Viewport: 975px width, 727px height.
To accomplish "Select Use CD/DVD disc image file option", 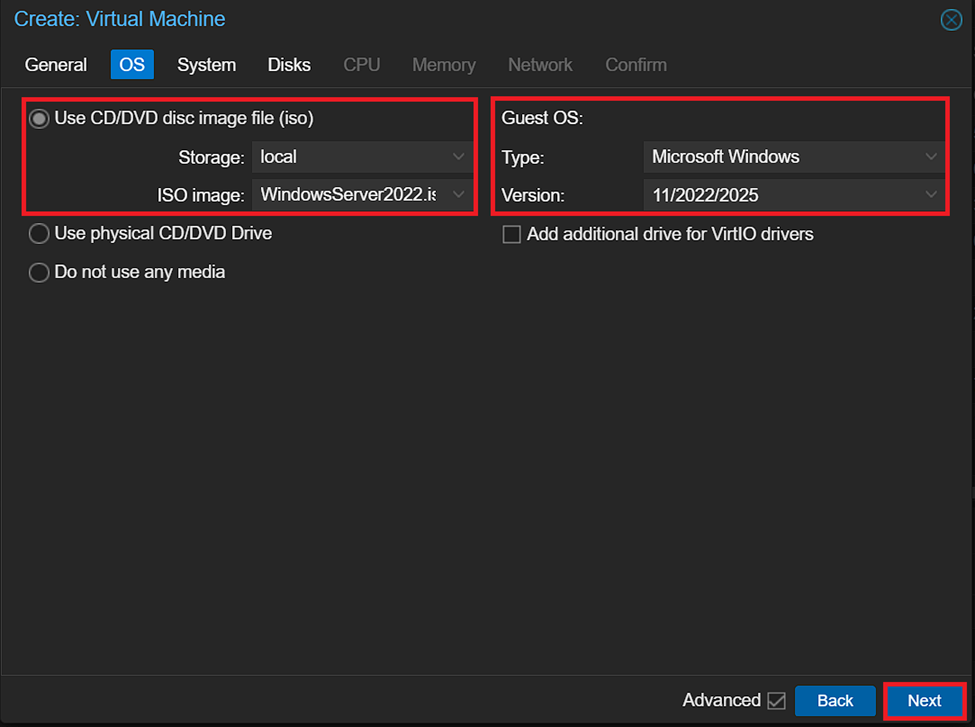I will pyautogui.click(x=39, y=119).
